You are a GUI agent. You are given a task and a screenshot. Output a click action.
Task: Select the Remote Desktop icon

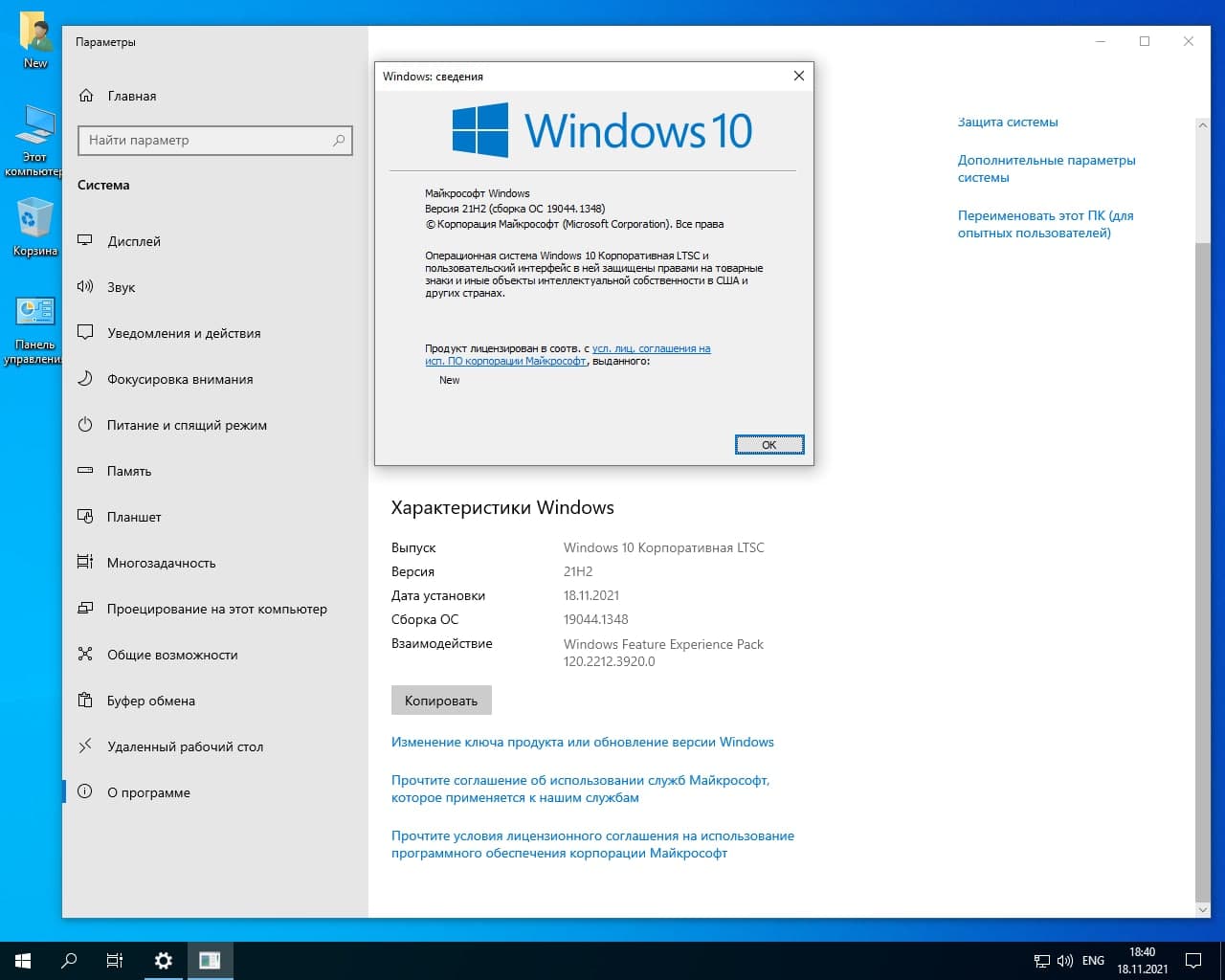click(85, 746)
